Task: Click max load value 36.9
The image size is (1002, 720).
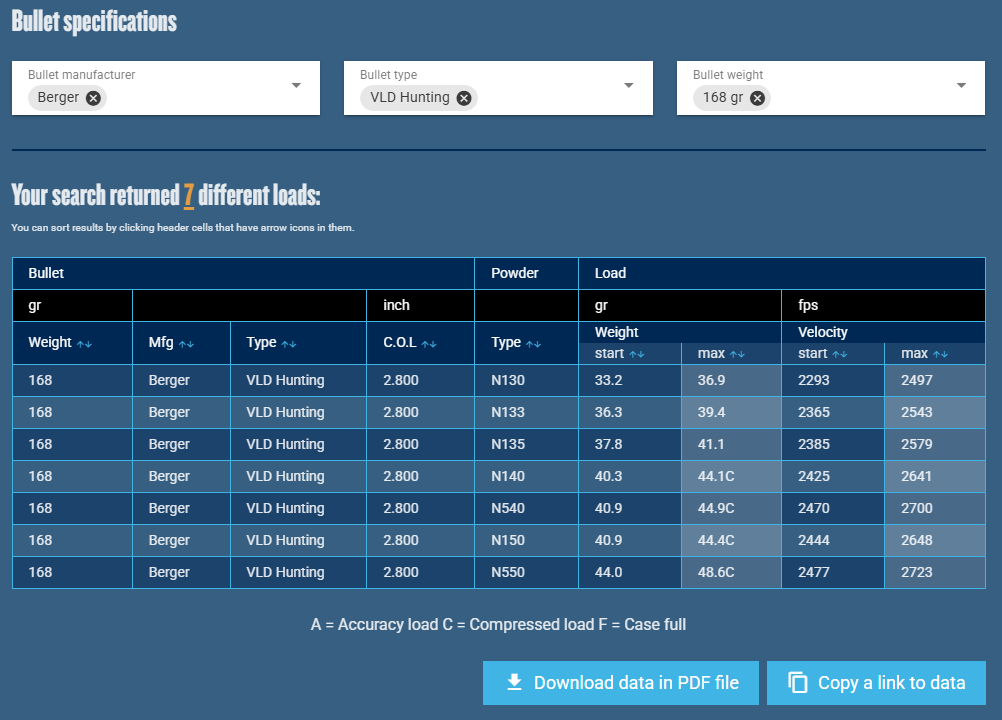Action: (711, 381)
